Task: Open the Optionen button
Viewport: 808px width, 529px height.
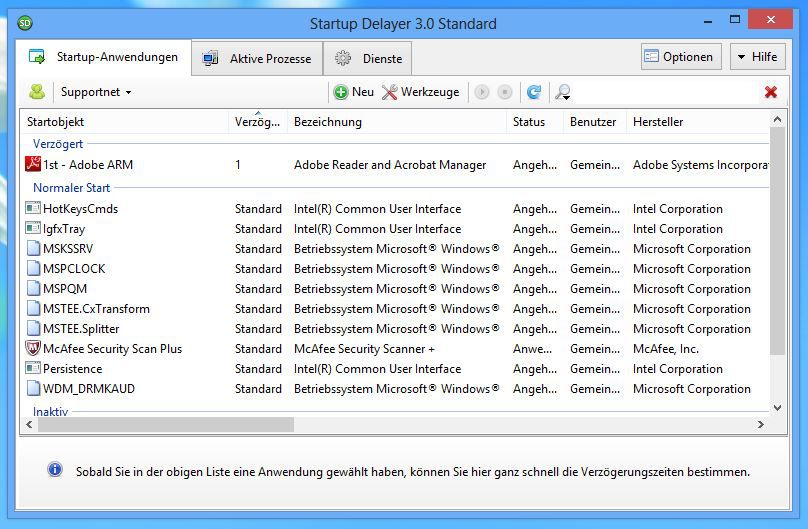Action: click(681, 57)
